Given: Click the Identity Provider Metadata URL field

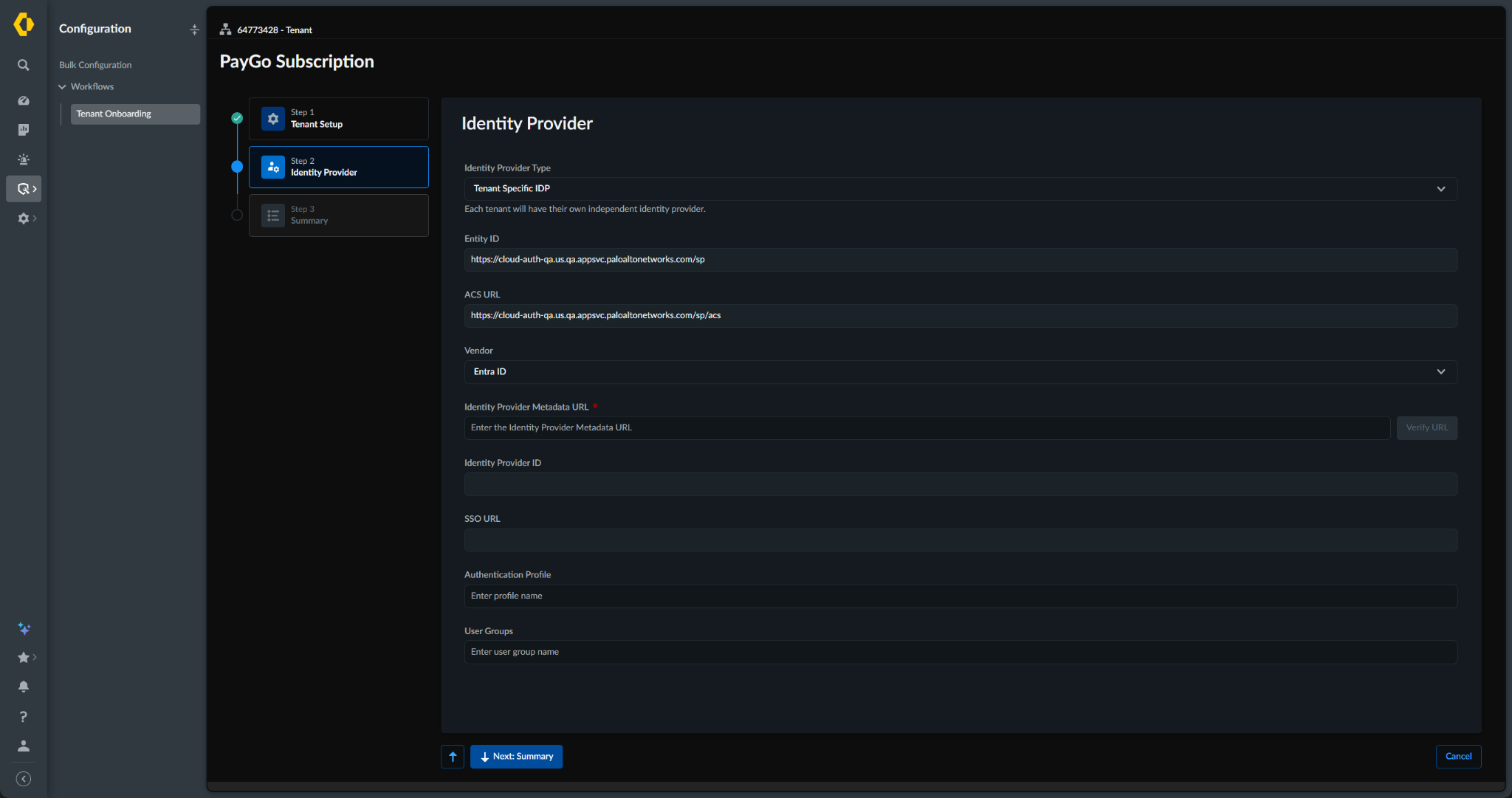Looking at the screenshot, I should 927,428.
